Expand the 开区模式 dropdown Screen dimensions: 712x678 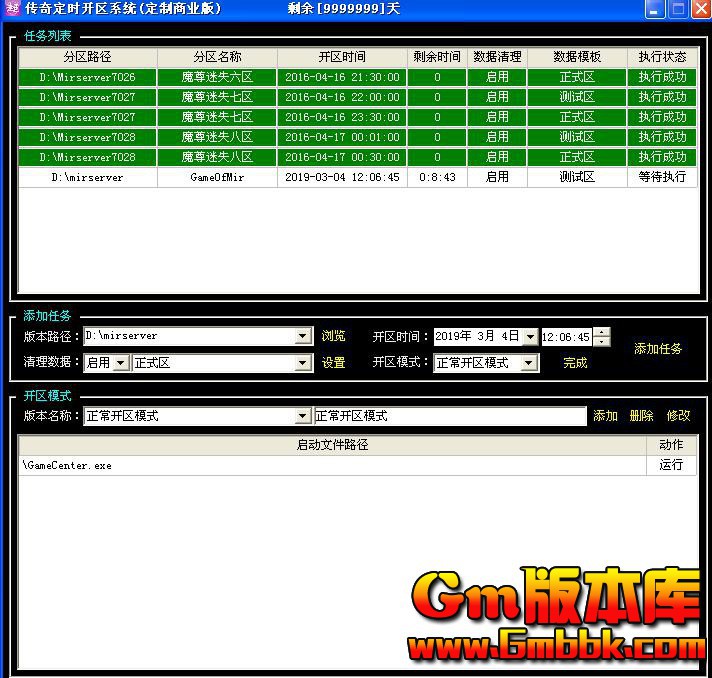(x=530, y=363)
